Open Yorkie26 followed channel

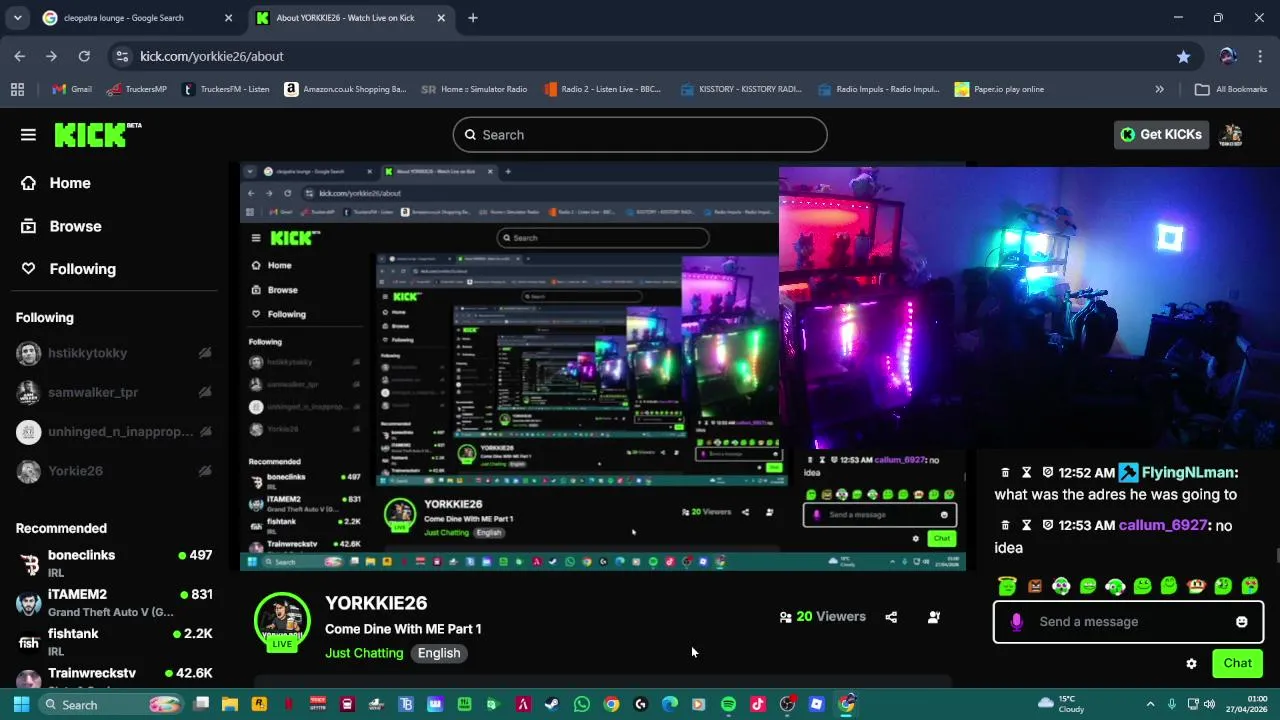click(x=115, y=471)
